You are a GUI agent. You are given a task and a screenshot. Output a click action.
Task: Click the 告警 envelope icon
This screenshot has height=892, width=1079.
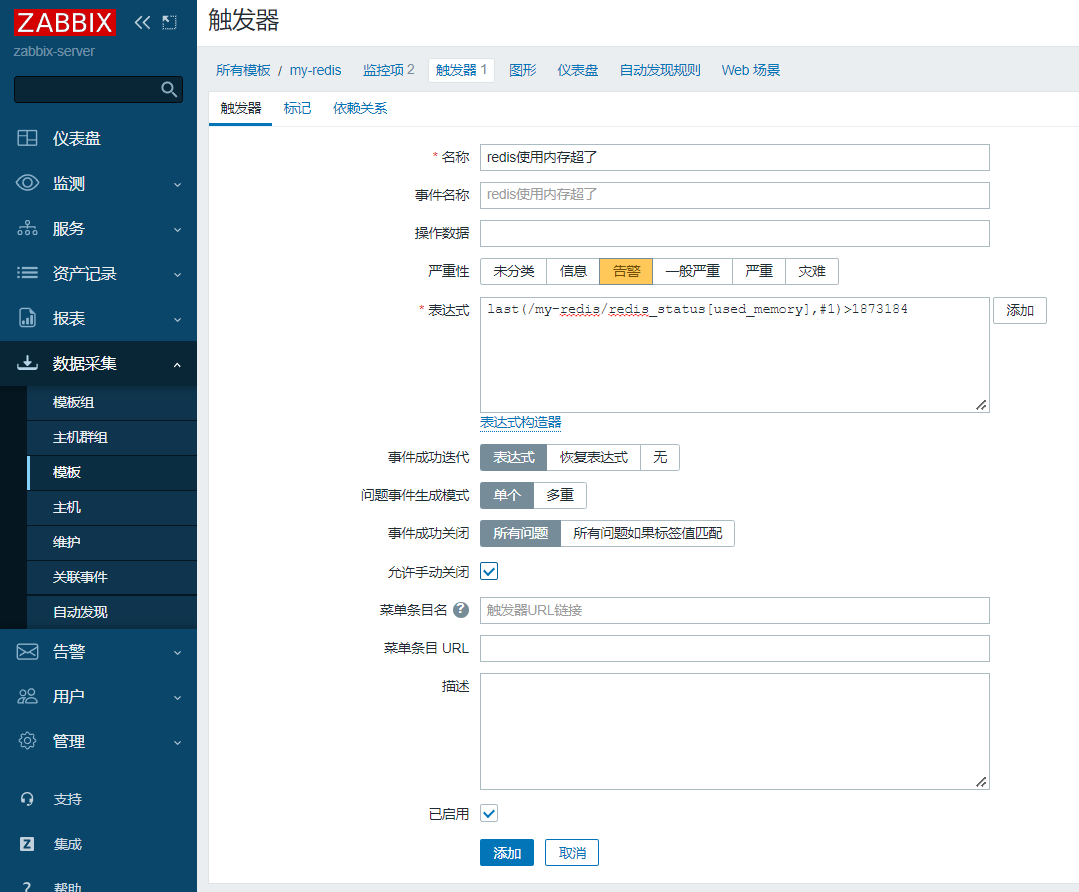pos(28,651)
